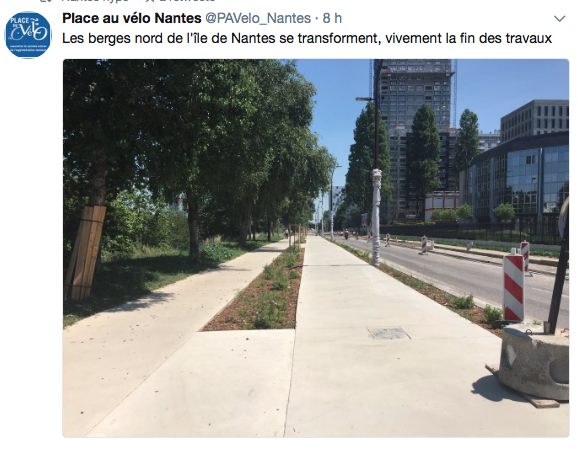The width and height of the screenshot is (578, 449).
Task: Click the bicycle logo in the avatar
Action: [x=29, y=31]
